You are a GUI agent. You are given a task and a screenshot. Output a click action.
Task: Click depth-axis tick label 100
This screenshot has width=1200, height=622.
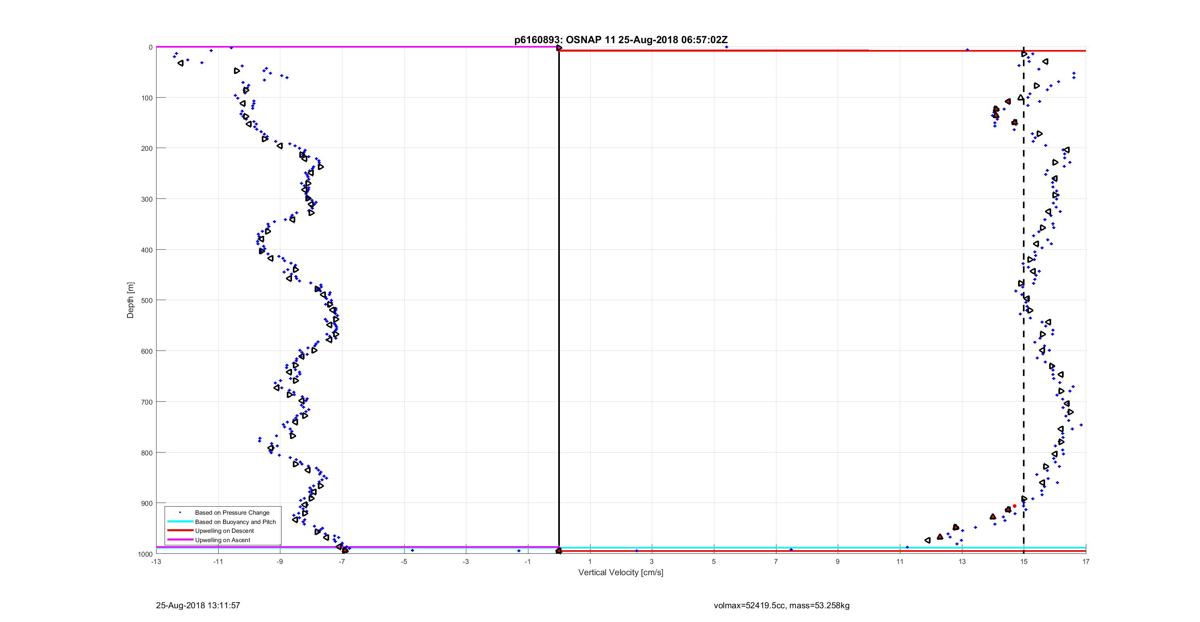pyautogui.click(x=146, y=98)
